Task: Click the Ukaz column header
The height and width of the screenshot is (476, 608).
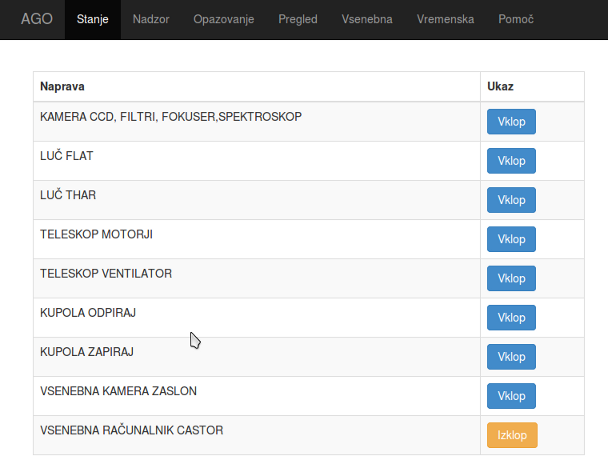Action: coord(500,87)
